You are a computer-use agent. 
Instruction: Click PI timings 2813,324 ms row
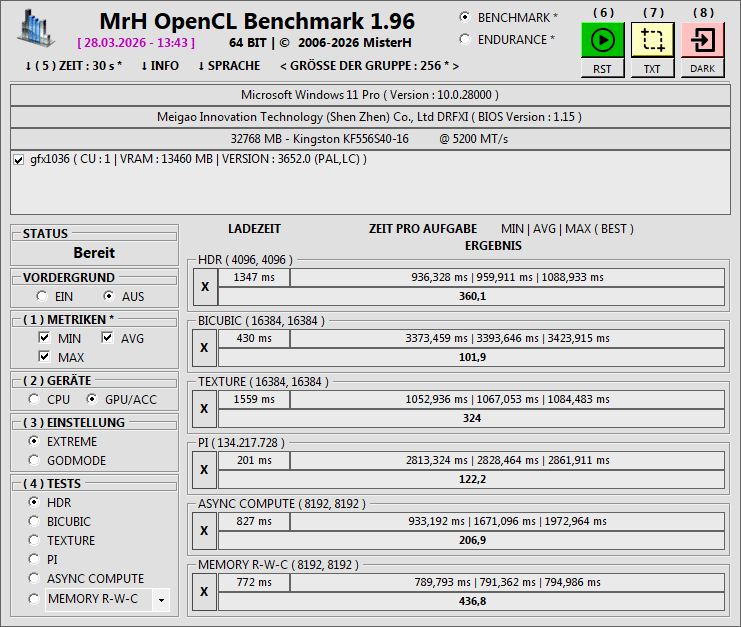tap(508, 460)
